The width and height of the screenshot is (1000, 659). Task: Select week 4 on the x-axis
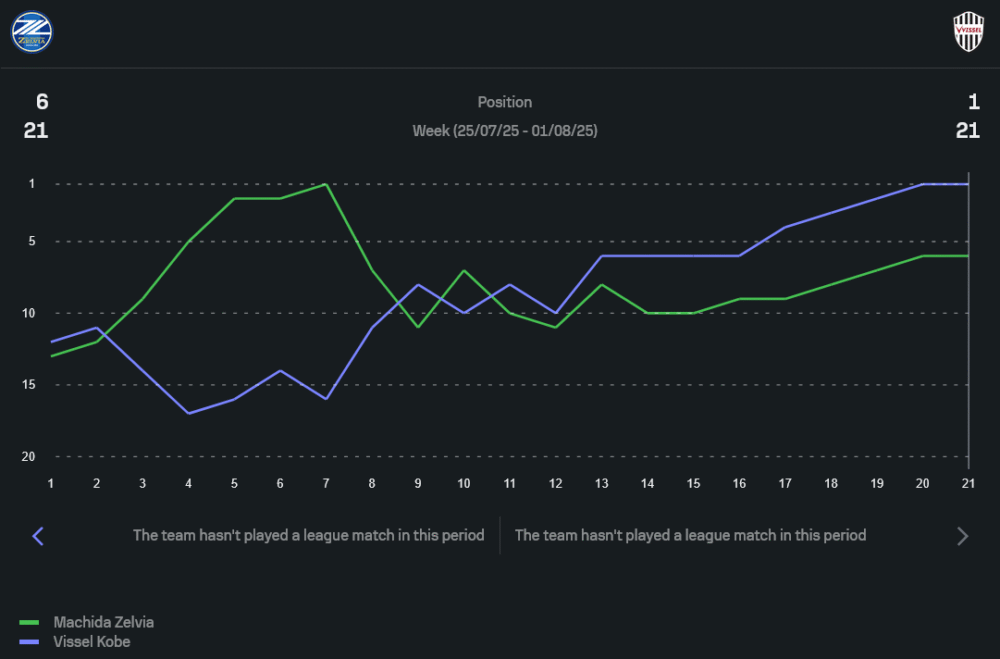coord(188,483)
